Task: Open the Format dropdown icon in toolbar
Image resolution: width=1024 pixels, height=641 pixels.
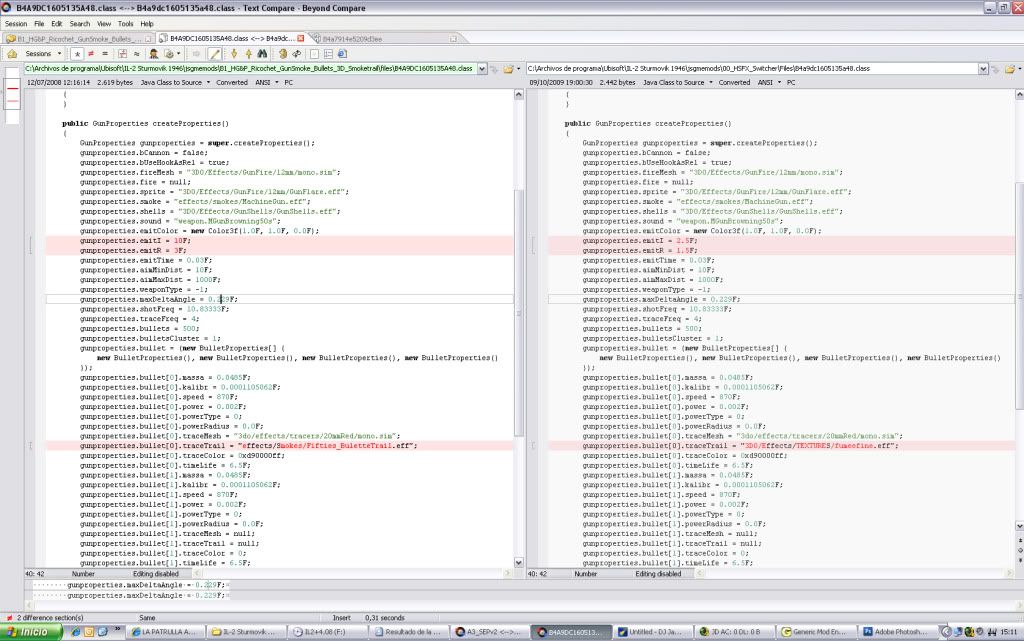Action: (172, 54)
